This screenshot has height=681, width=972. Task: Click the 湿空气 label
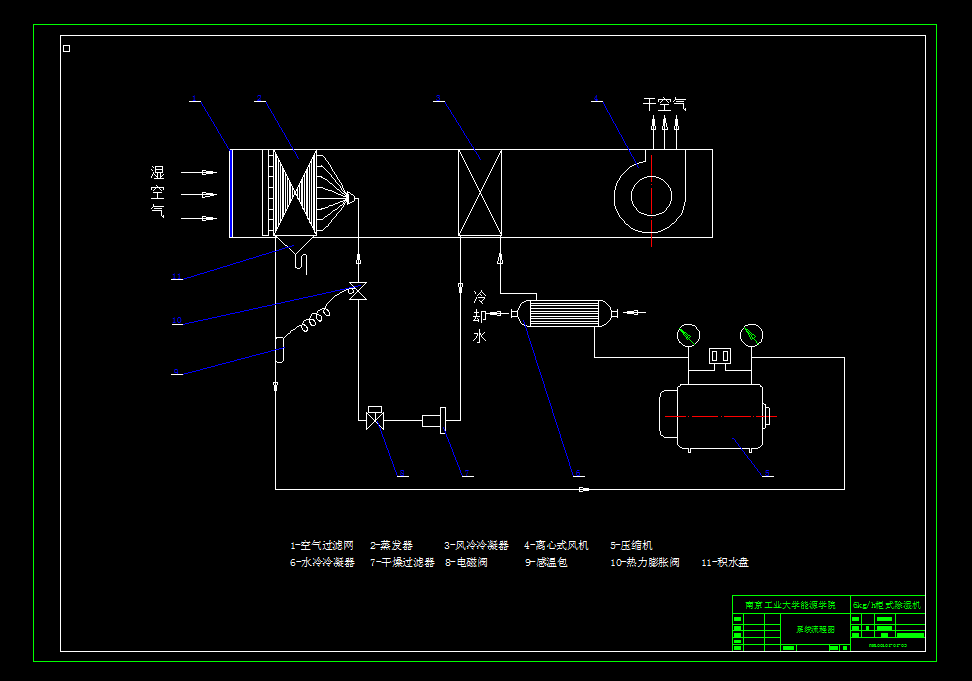click(157, 191)
